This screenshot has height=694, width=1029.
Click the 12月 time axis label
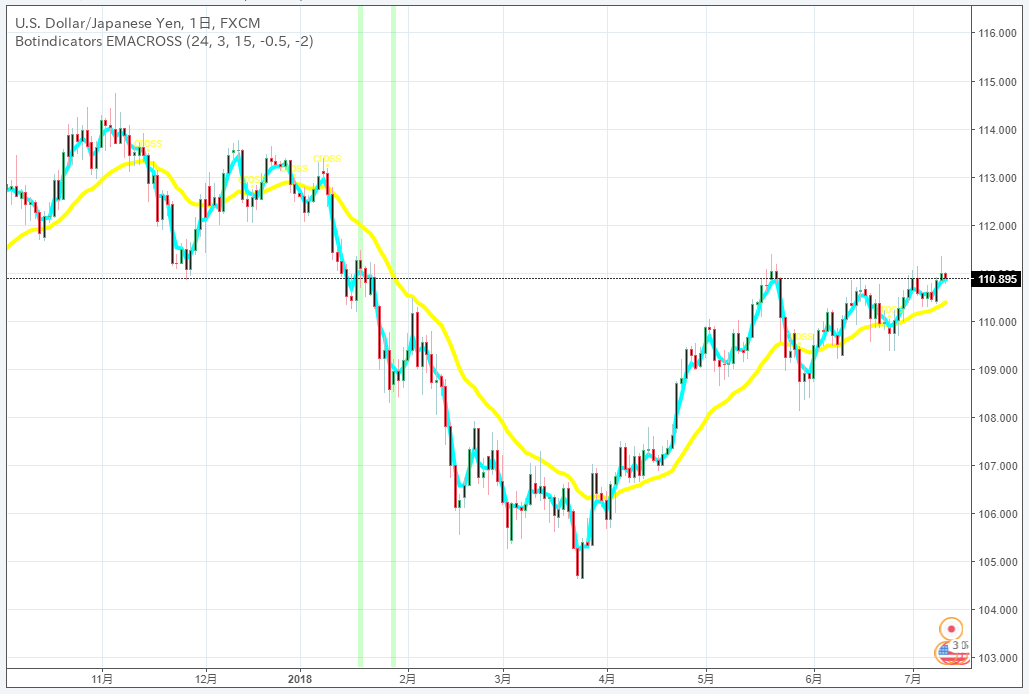pos(206,679)
